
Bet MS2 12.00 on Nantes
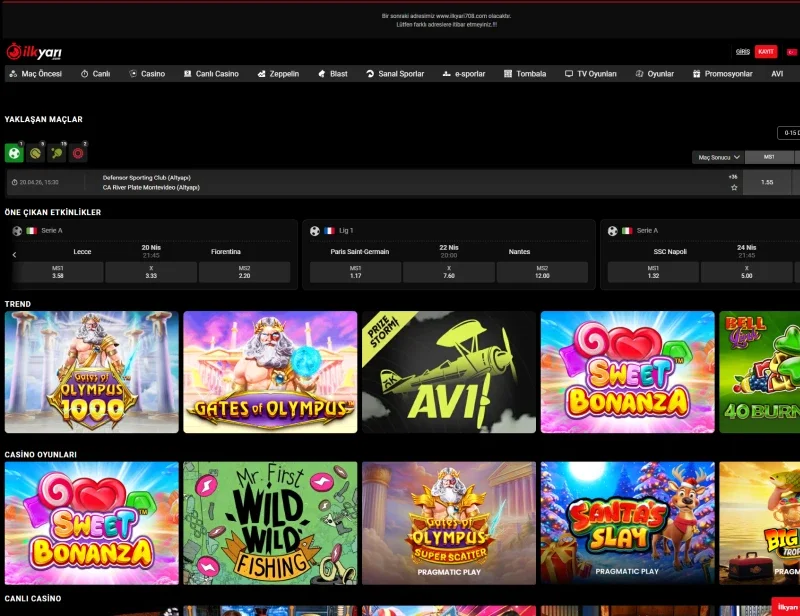542,272
